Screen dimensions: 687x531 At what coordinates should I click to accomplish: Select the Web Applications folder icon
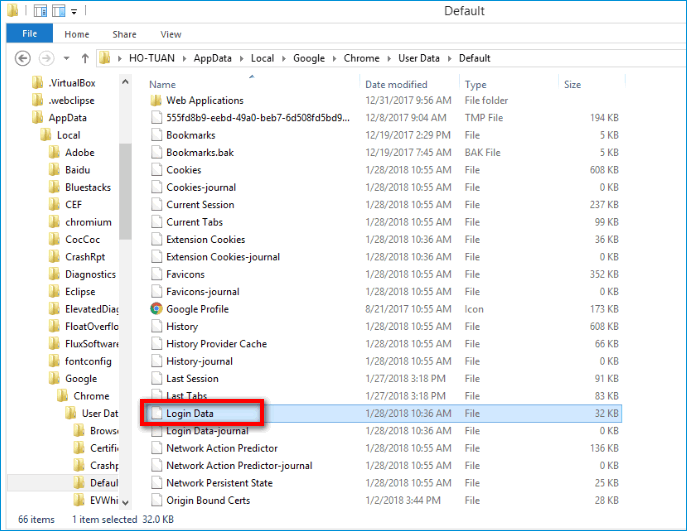click(156, 101)
